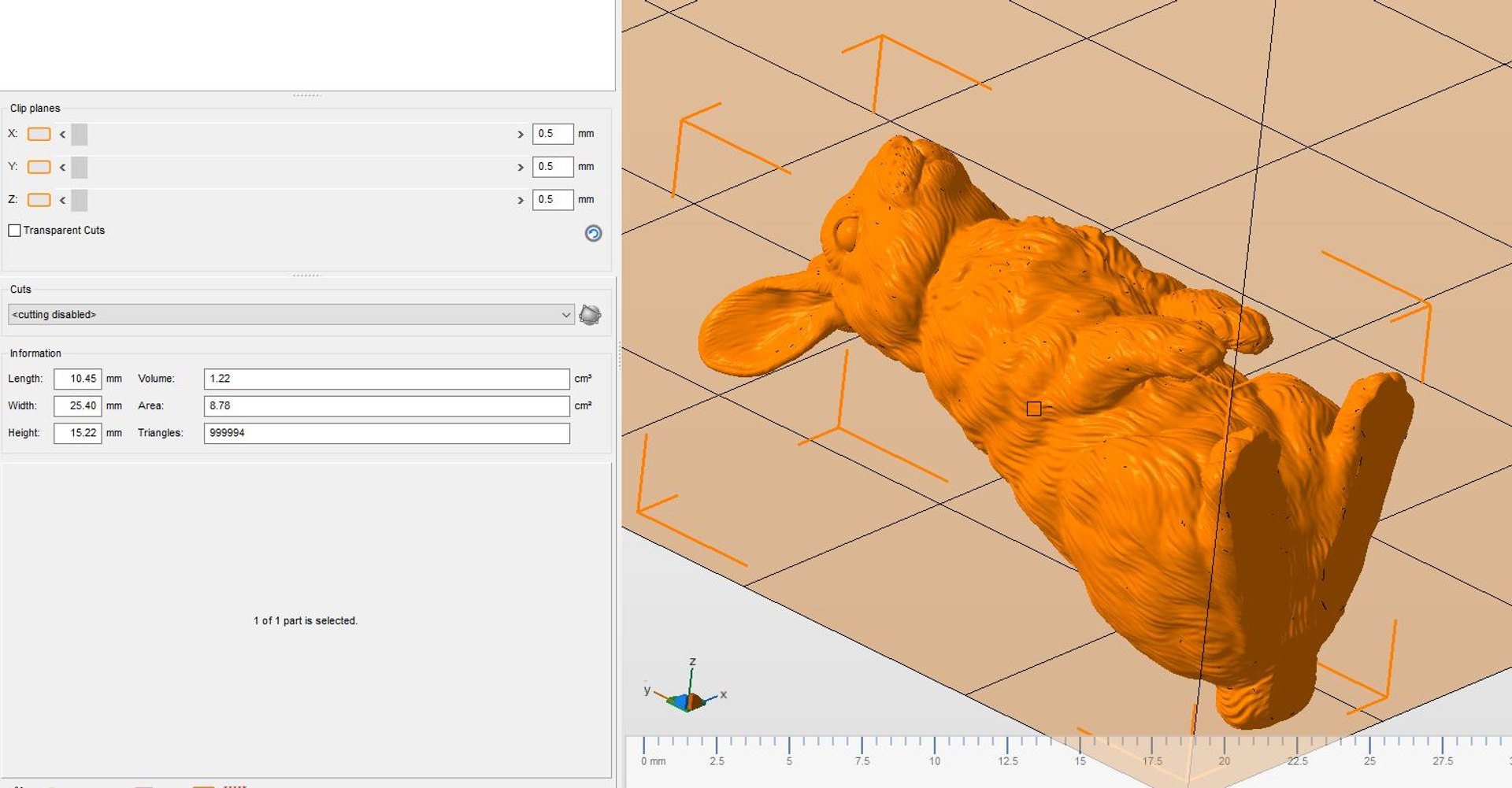Click the Width value 25.40 field
Image resolution: width=1512 pixels, height=788 pixels.
[78, 406]
